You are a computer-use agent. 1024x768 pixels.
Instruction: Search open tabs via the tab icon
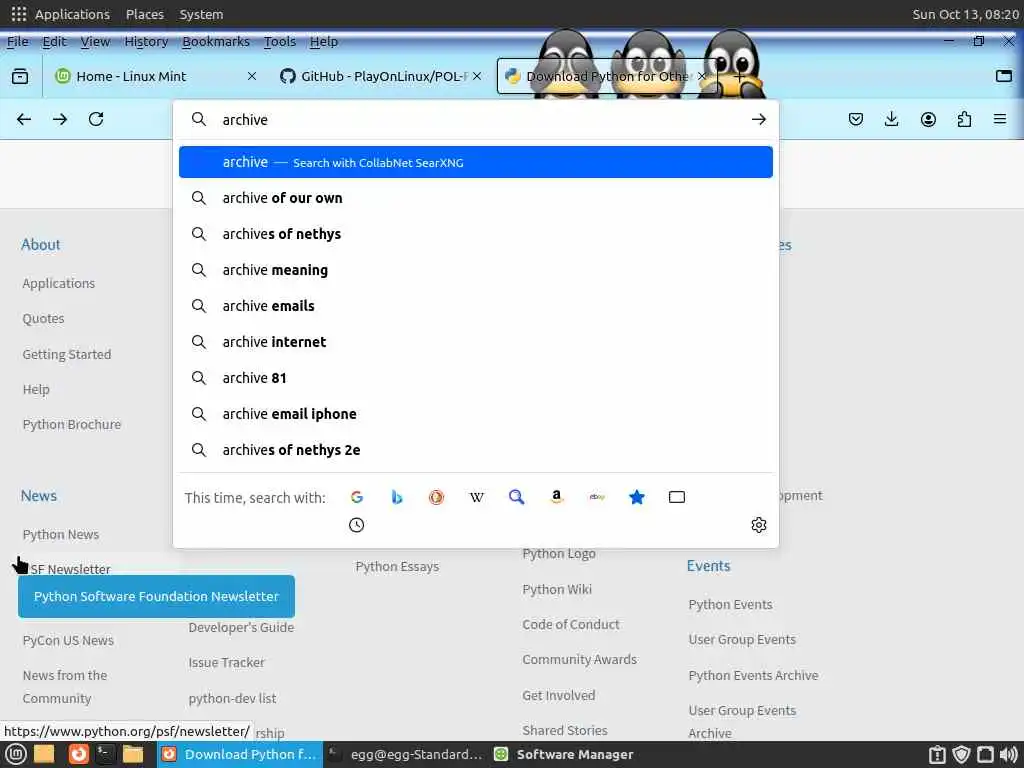pyautogui.click(x=677, y=497)
